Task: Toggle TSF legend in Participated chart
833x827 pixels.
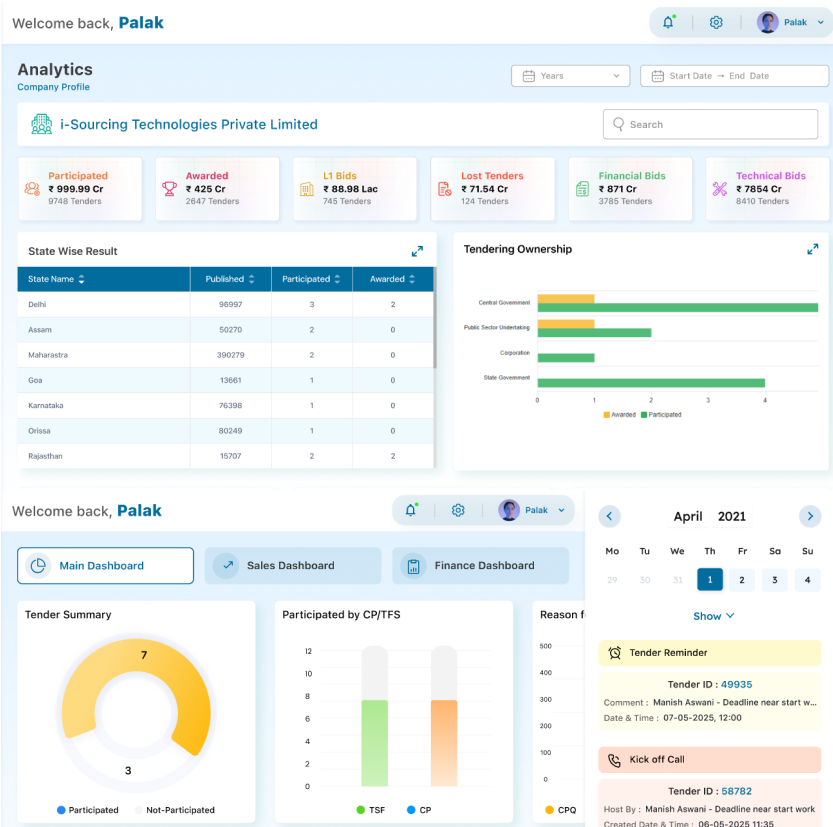Action: [x=369, y=810]
